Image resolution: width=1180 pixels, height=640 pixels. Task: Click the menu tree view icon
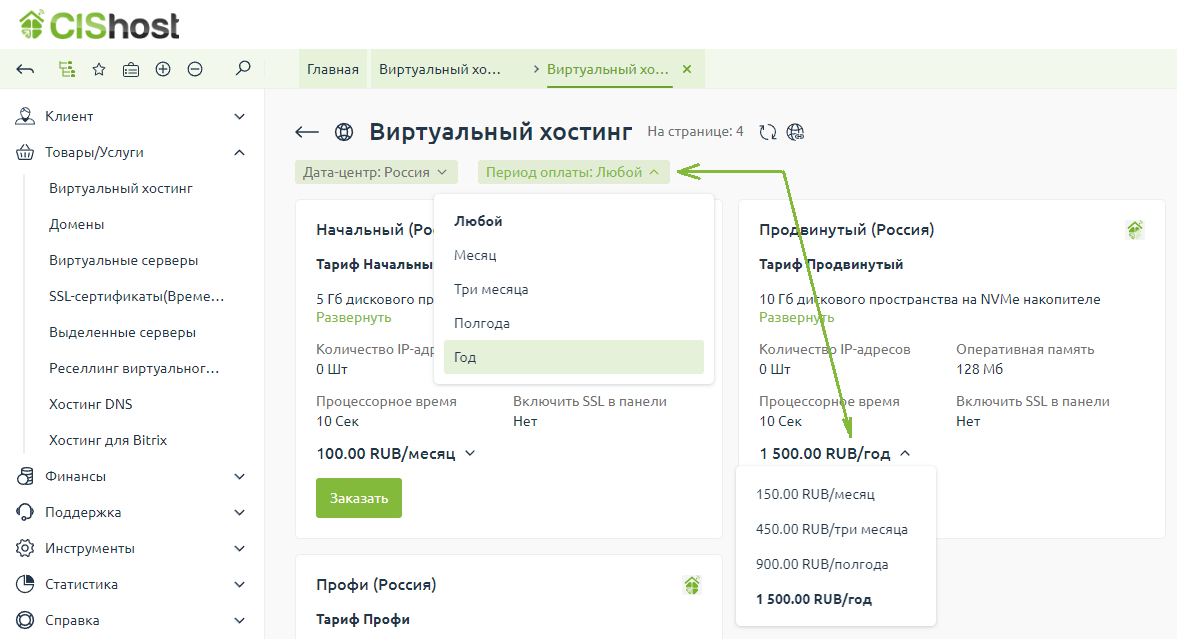tap(67, 69)
